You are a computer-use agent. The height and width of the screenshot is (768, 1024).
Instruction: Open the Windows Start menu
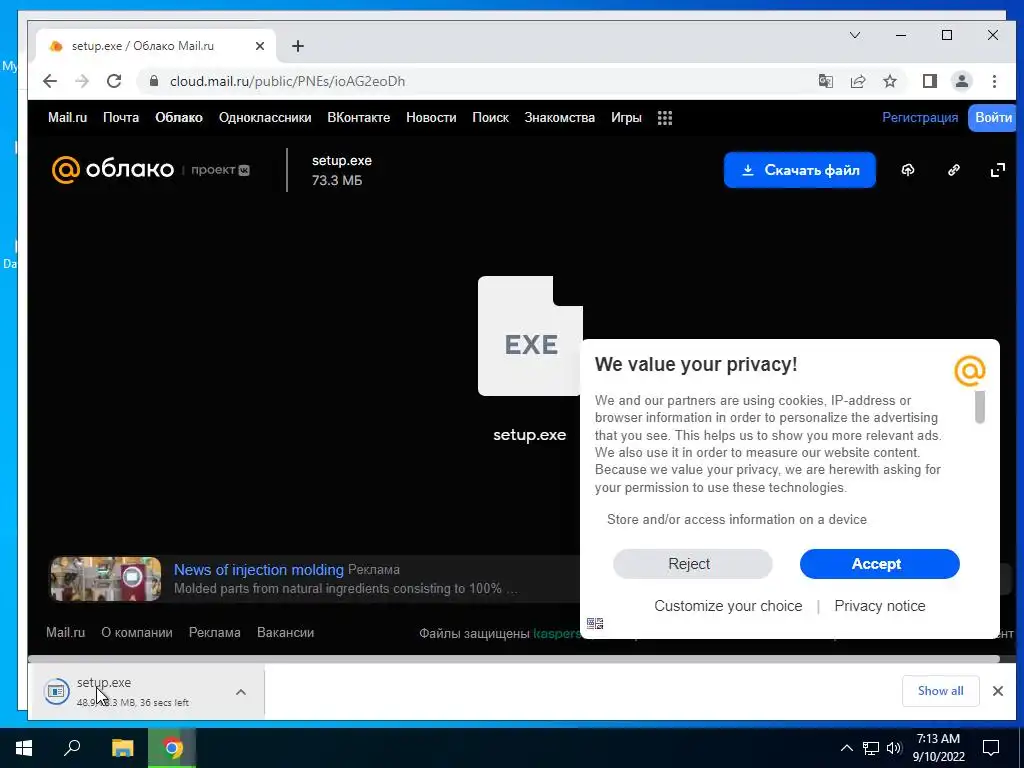tap(24, 748)
